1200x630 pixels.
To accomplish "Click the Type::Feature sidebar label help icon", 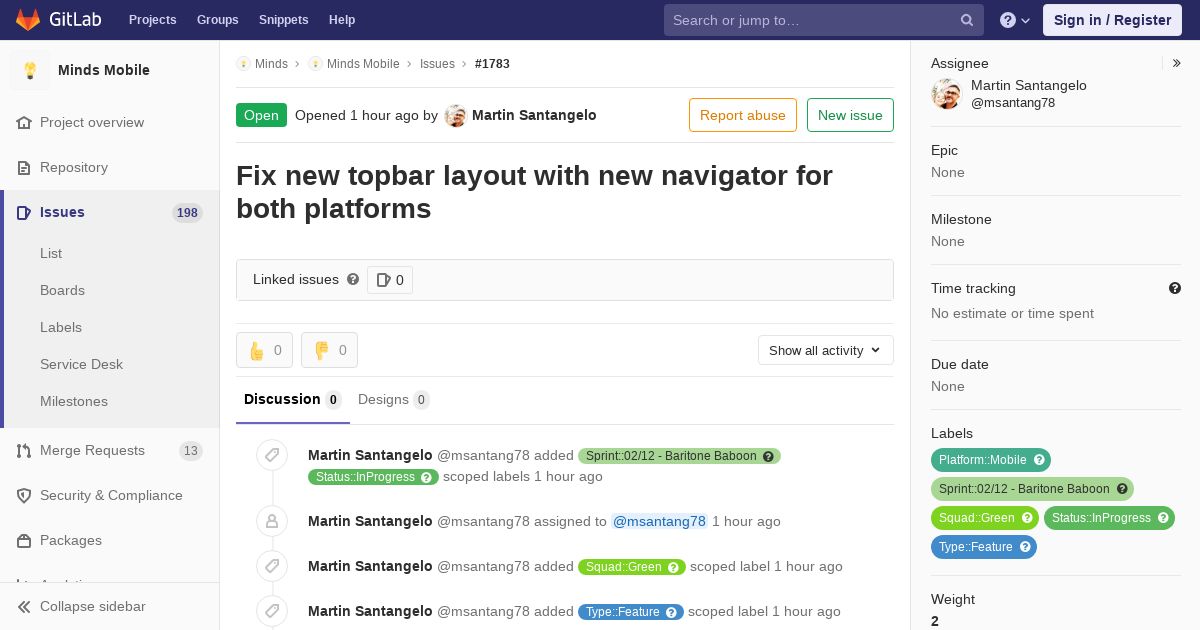I will (1025, 547).
